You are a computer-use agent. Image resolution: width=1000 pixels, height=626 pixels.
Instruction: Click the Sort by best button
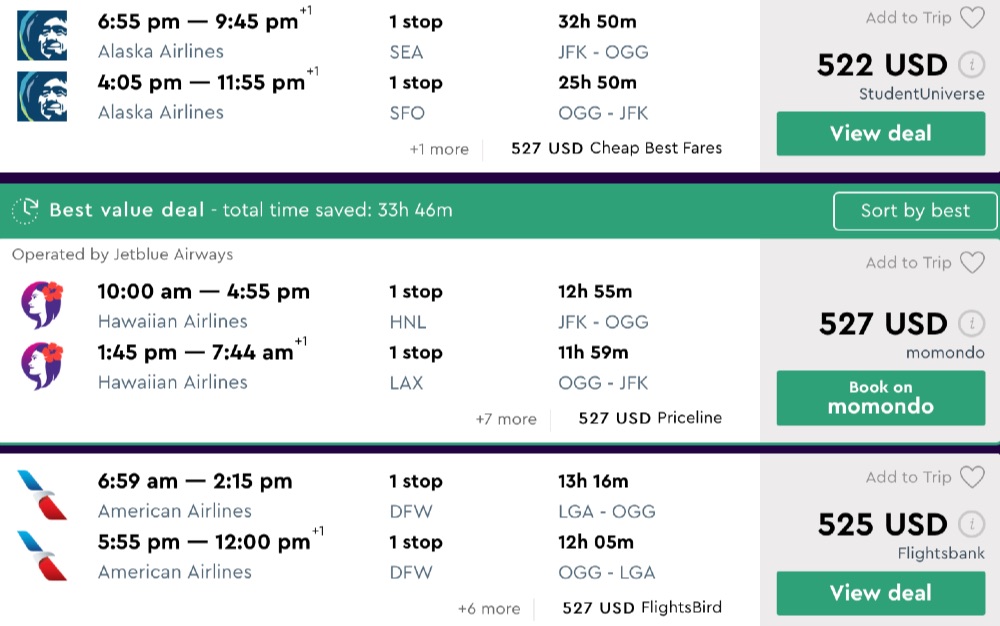[x=915, y=210]
